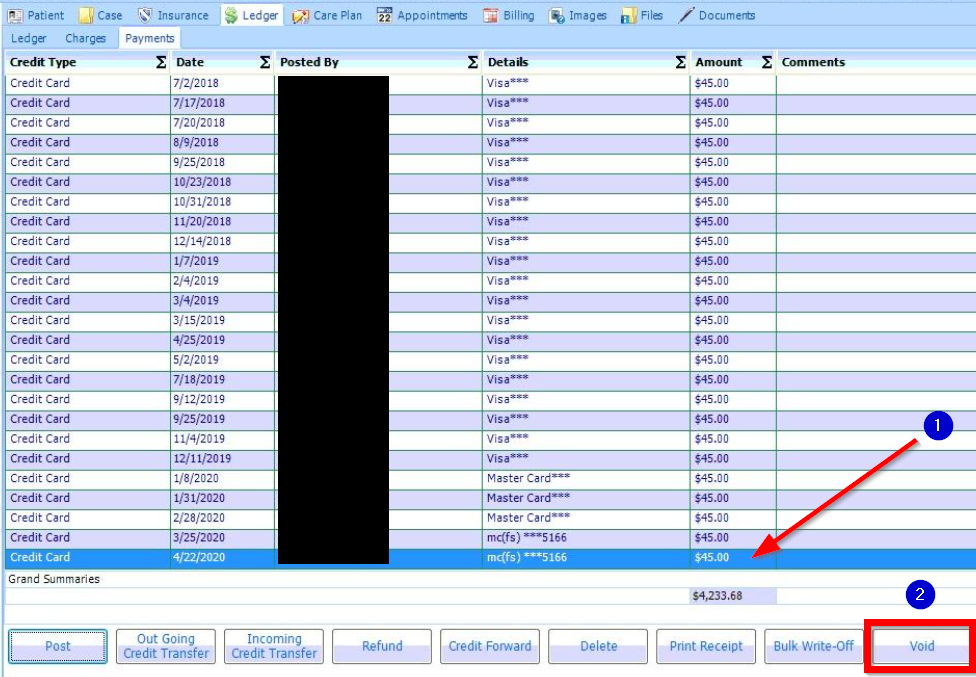This screenshot has height=677, width=976.
Task: Open the Case tab
Action: point(101,15)
